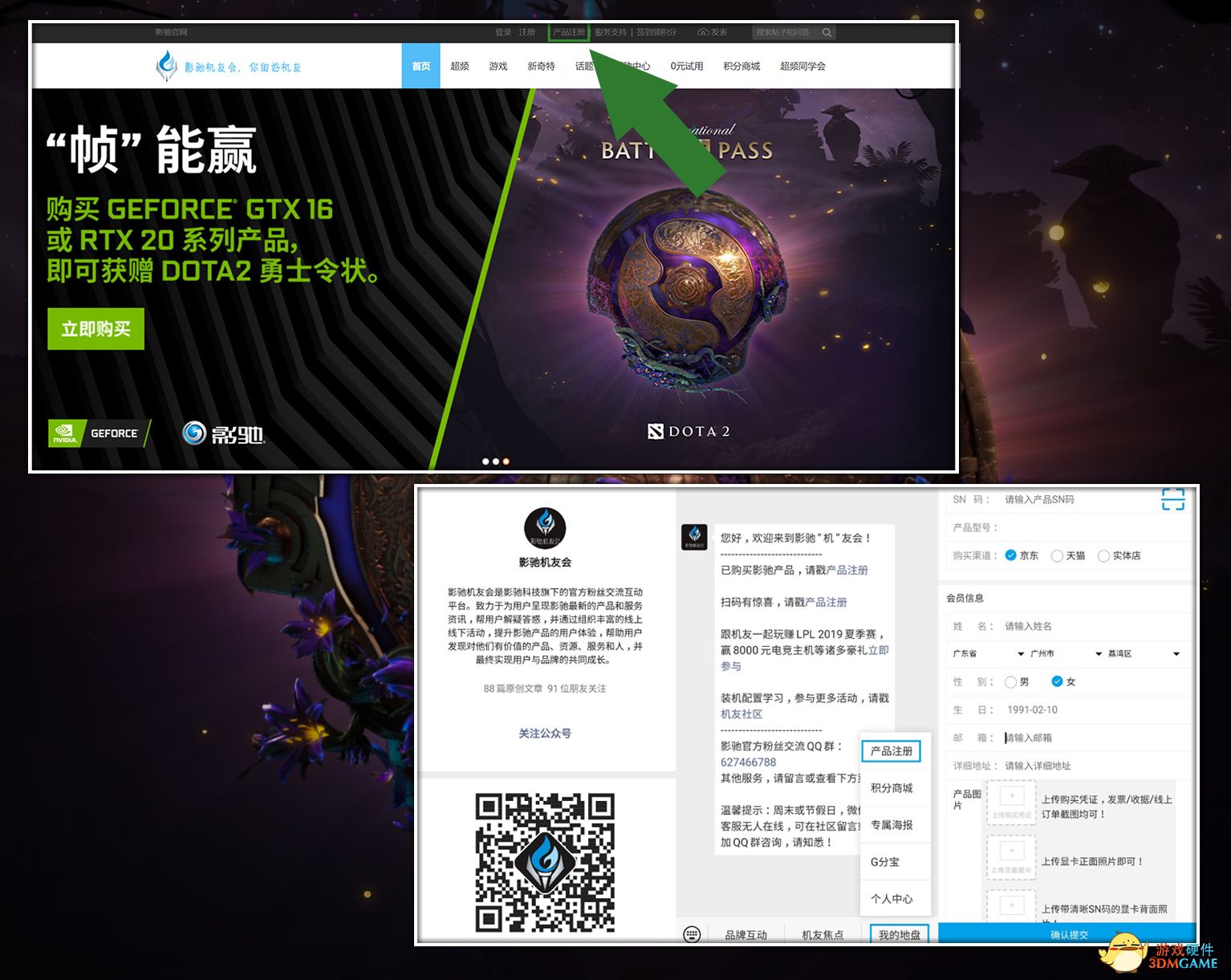Screen dimensions: 1231x980
Task: Click the 立即购买 green button
Action: (95, 328)
